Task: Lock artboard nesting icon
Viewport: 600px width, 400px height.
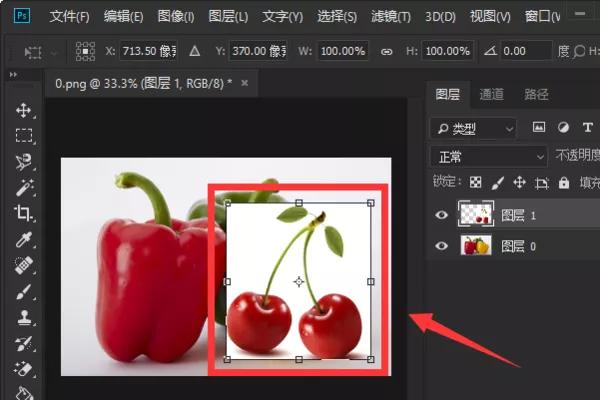Action: (541, 183)
